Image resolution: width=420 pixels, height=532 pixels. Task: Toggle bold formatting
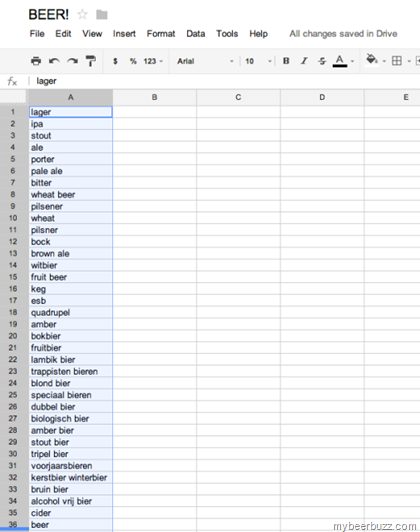point(286,61)
